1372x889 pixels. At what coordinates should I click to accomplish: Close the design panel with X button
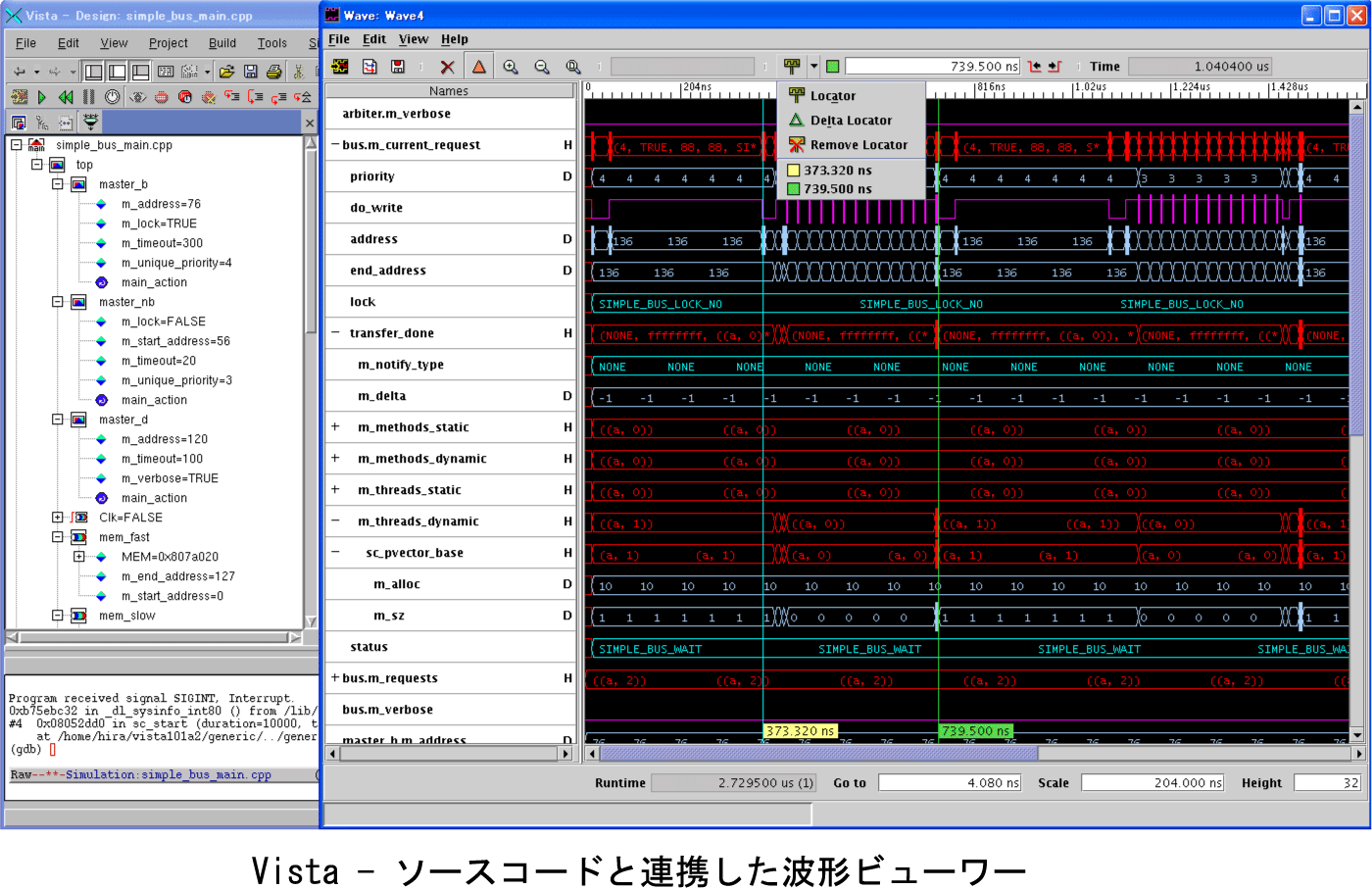click(x=310, y=123)
